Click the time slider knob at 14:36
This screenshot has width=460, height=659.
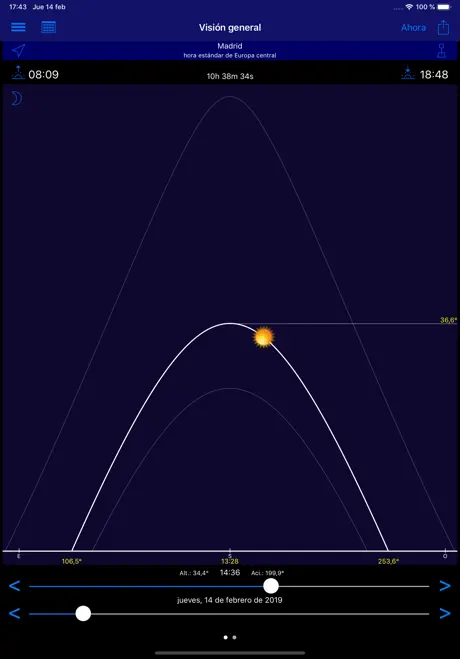pos(271,586)
